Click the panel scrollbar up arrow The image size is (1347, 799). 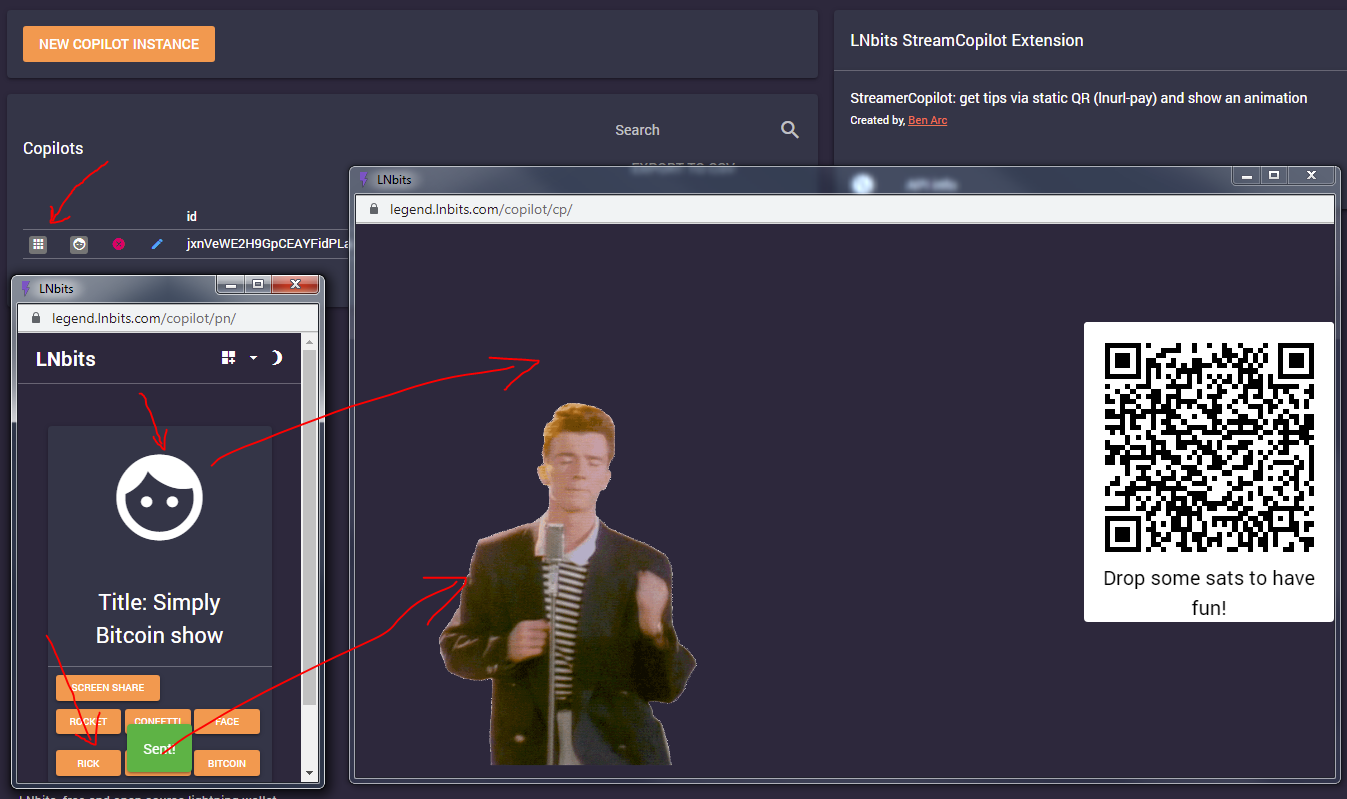309,342
